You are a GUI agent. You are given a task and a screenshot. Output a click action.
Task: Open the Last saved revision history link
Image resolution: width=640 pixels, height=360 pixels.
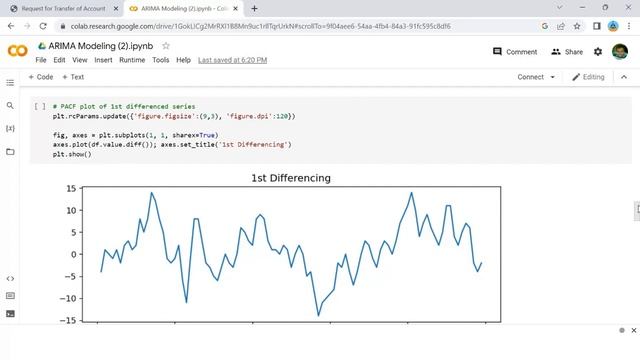[232, 60]
